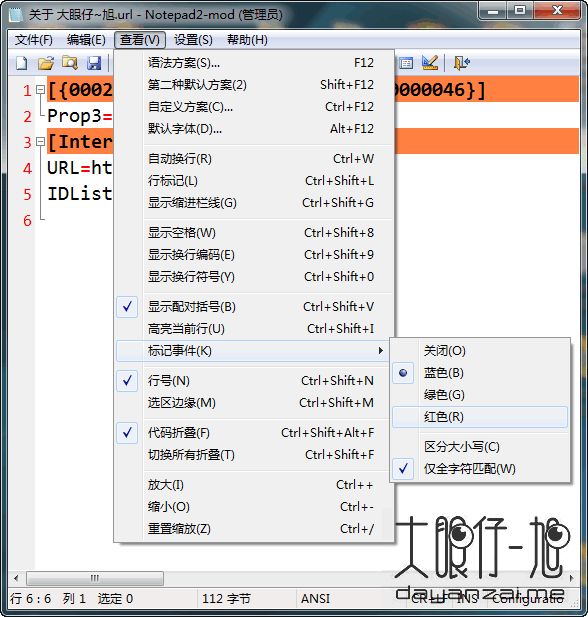Toggle 显示空格(W) whitespace display
Screen dimensions: 588x617
(x=255, y=233)
